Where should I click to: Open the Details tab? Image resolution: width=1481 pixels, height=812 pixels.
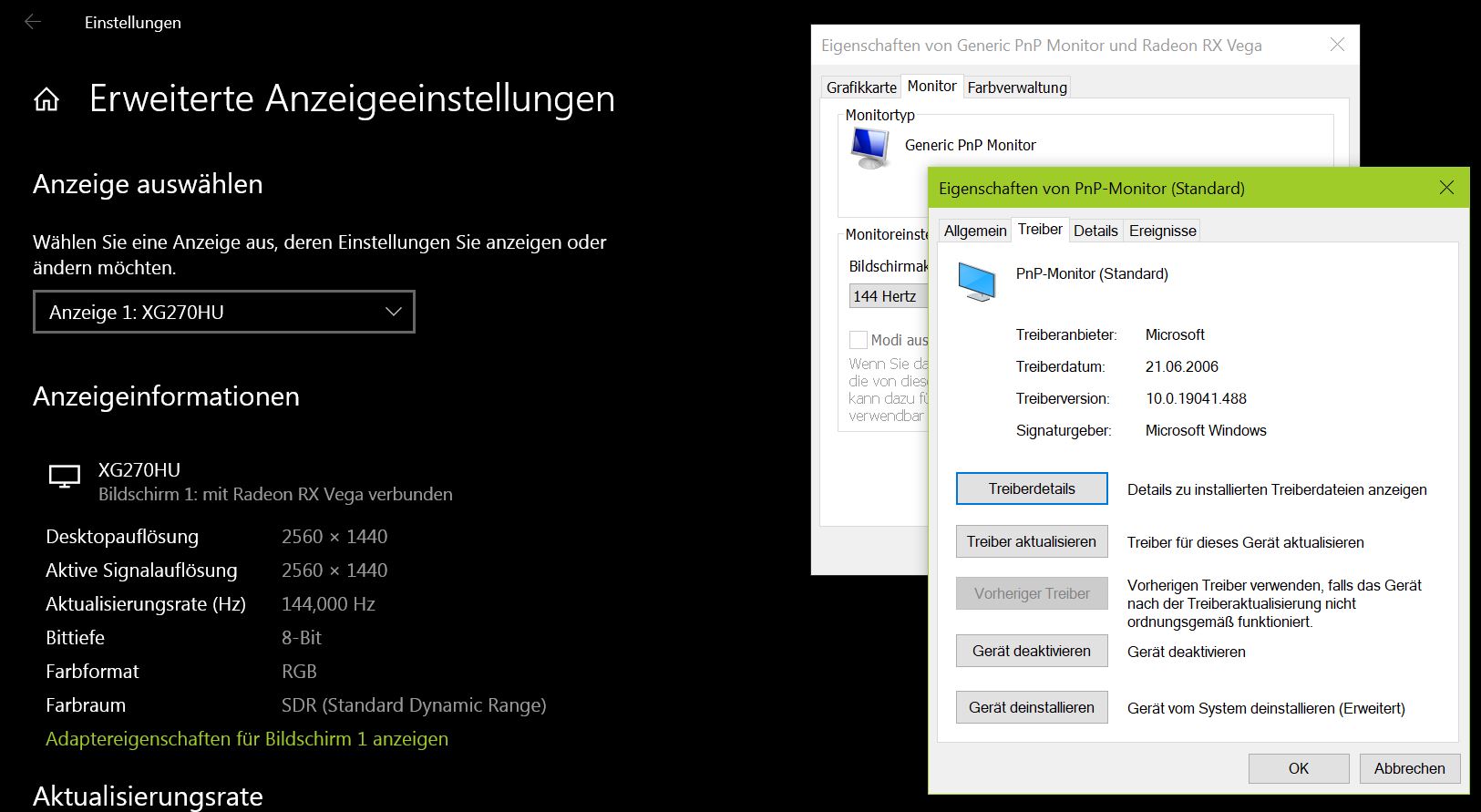point(1095,231)
